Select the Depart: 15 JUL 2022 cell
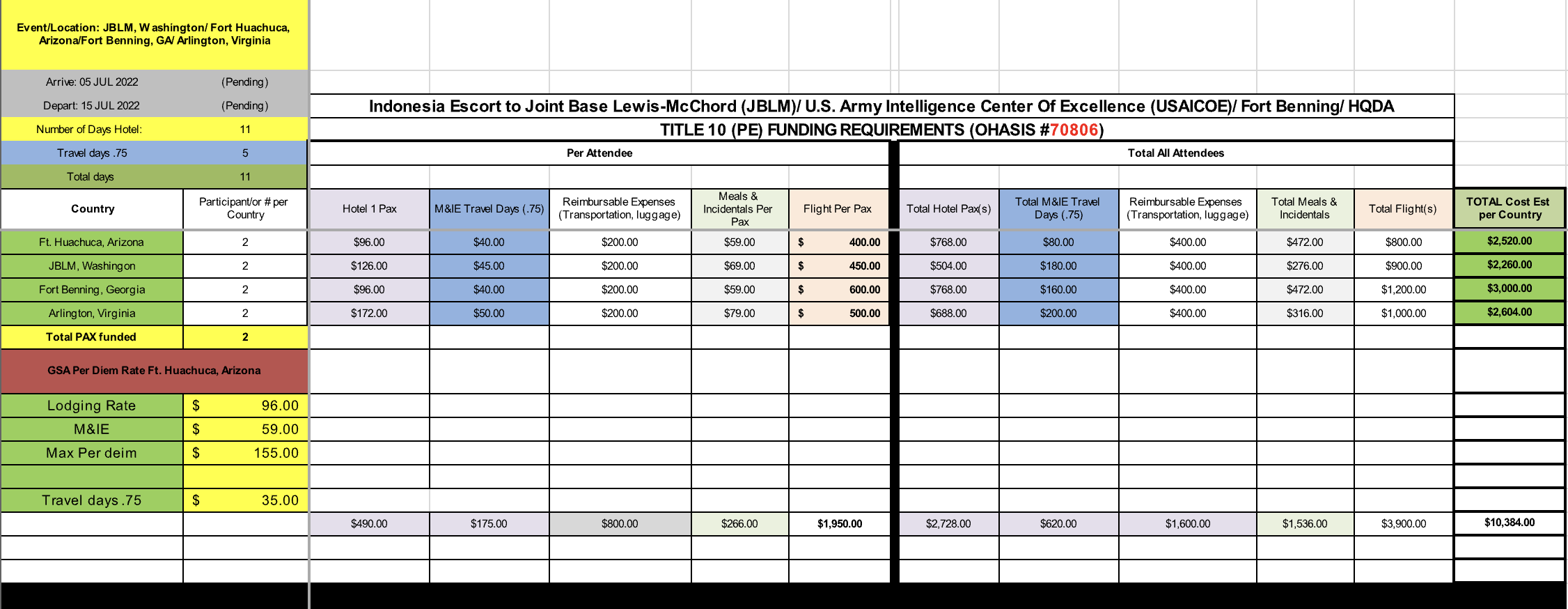The image size is (1568, 609). click(92, 106)
